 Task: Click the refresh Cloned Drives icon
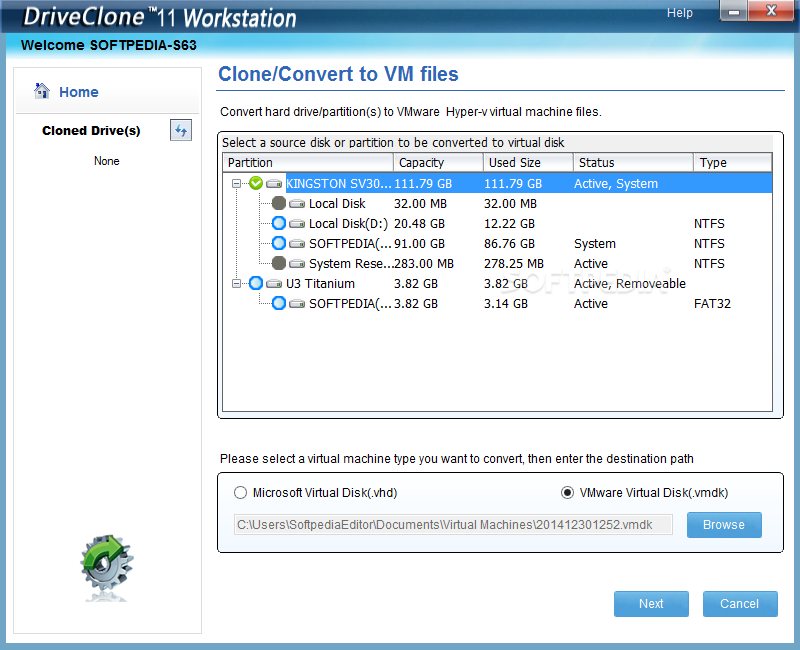pyautogui.click(x=181, y=131)
